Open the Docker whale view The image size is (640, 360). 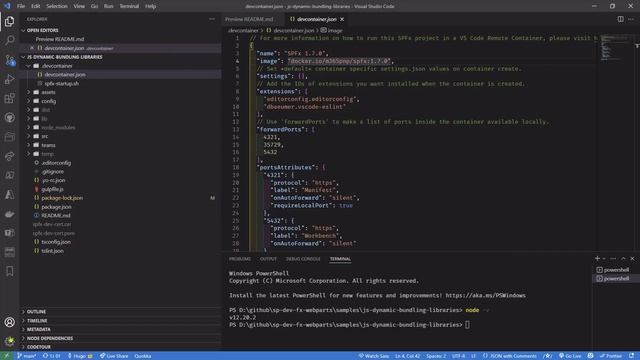click(x=9, y=214)
